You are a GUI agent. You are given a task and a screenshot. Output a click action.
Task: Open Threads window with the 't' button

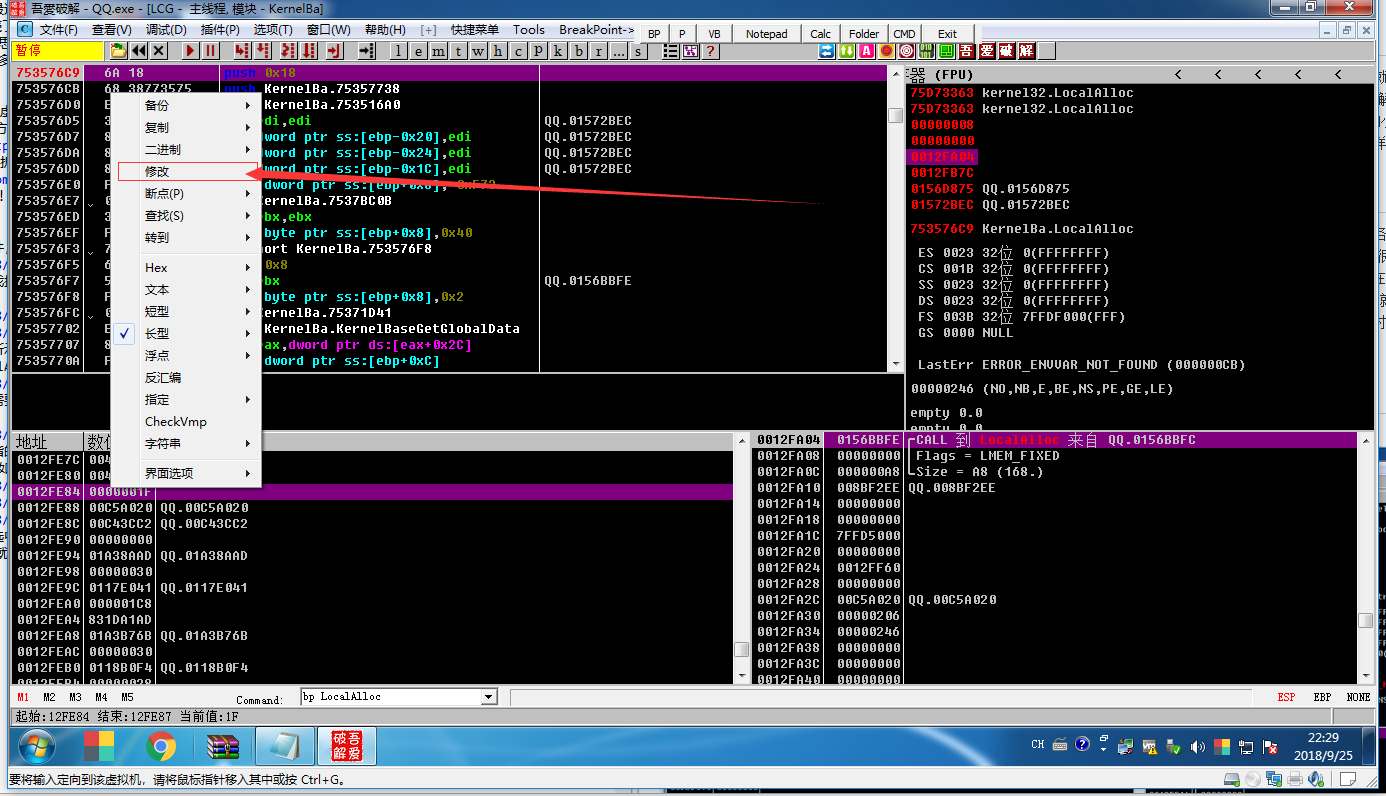pos(458,51)
